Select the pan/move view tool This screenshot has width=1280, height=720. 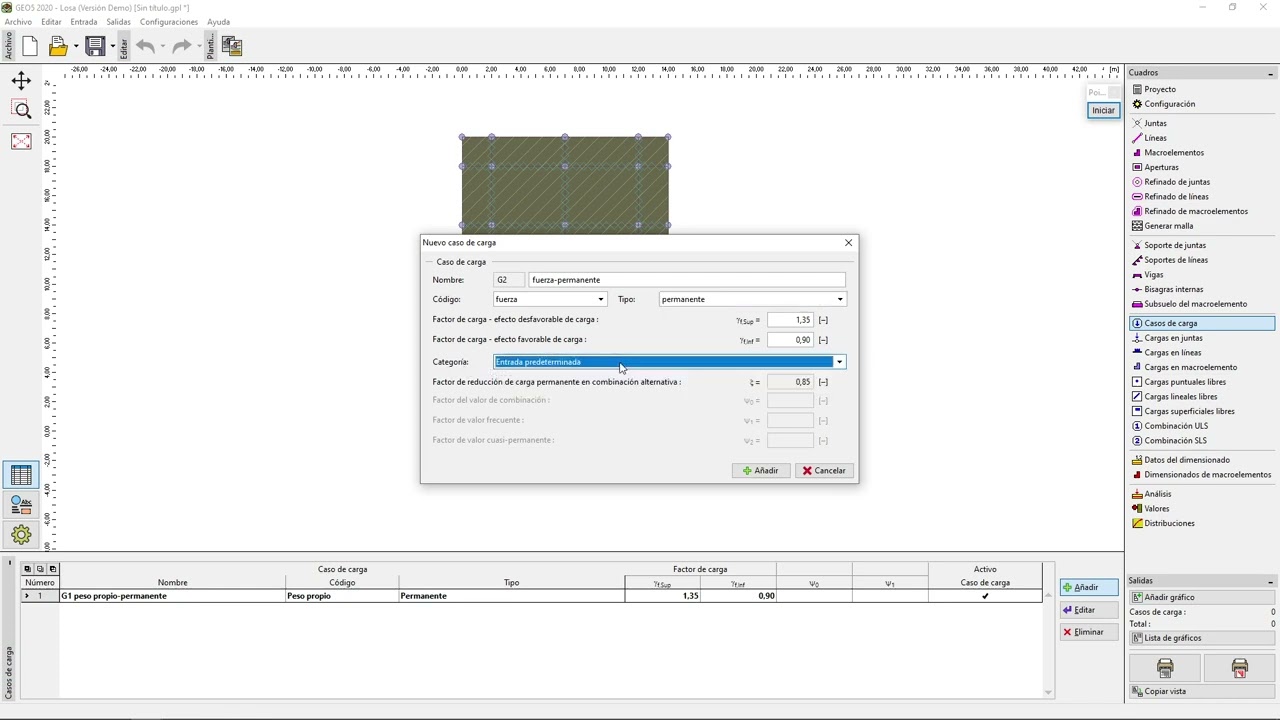coord(21,81)
